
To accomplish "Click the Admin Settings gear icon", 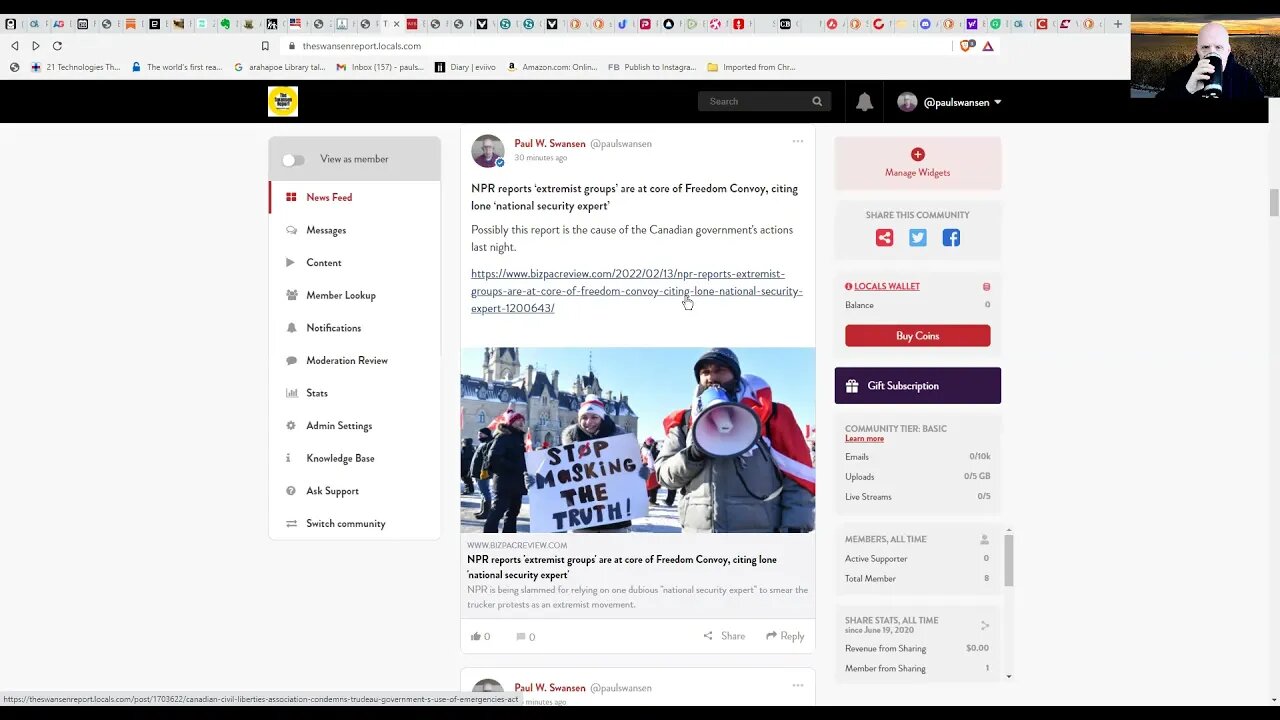I will click(291, 426).
